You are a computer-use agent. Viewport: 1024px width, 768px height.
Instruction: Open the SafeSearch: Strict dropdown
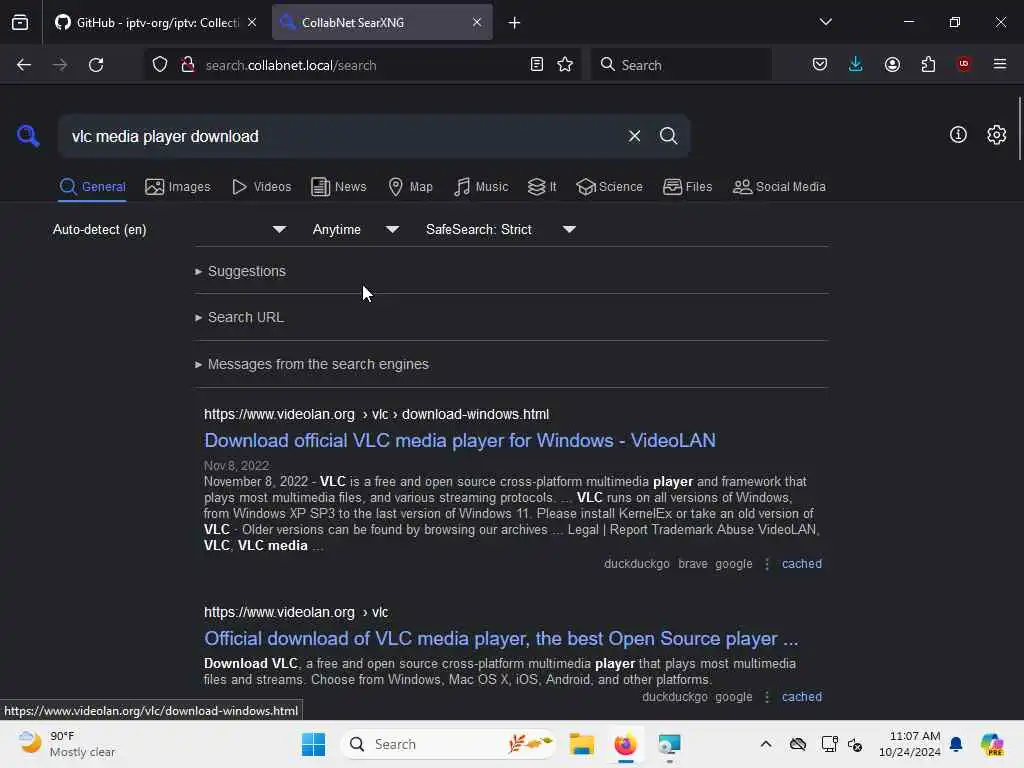click(x=500, y=229)
